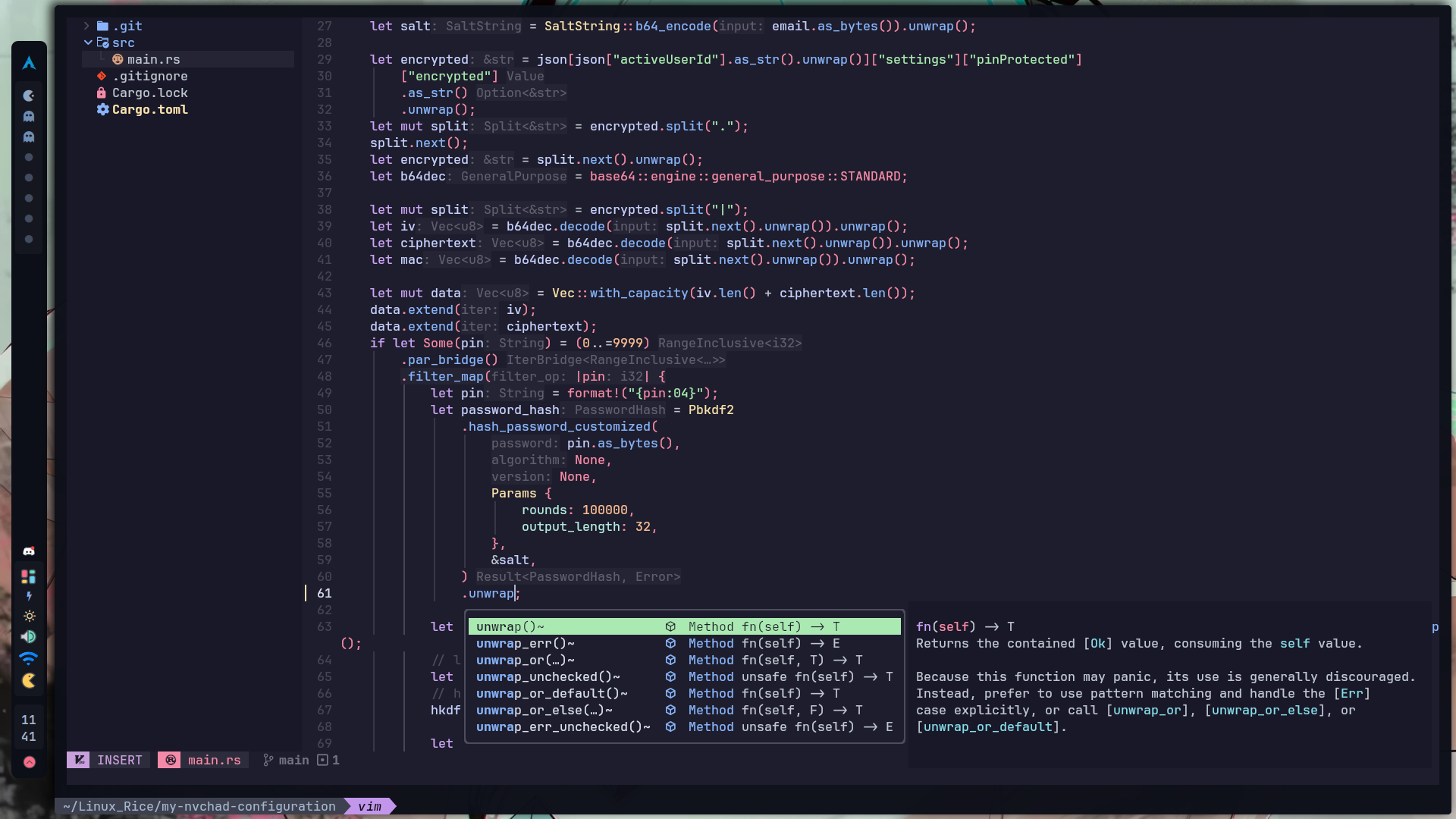Viewport: 1456px width, 819px height.
Task: Click the lightning bolt power icon
Action: click(29, 596)
